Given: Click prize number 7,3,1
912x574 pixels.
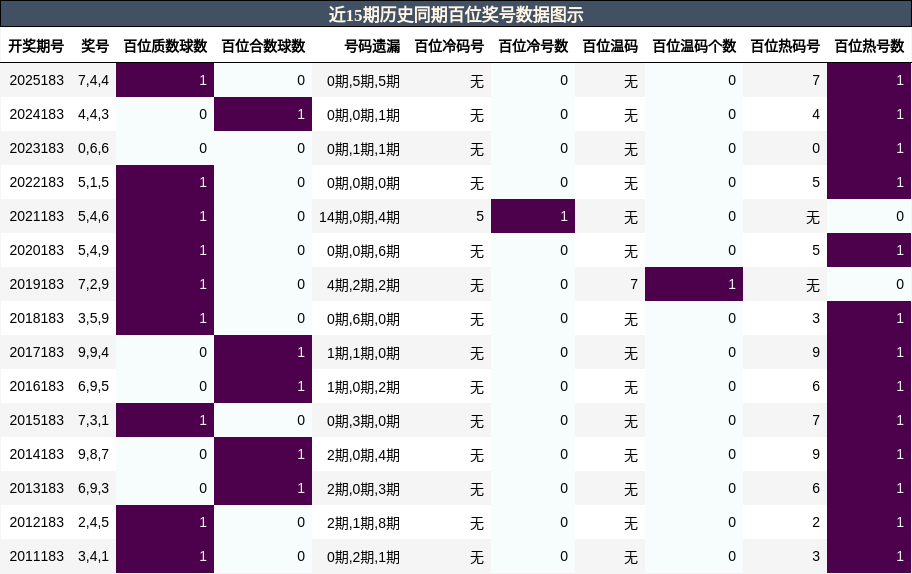Looking at the screenshot, I should (94, 421).
